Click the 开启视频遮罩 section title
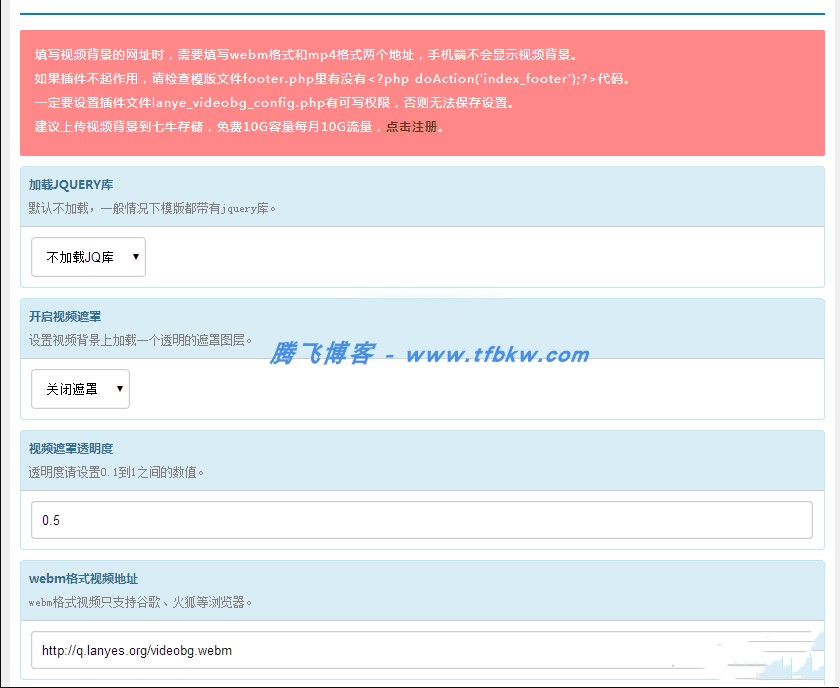Screen dimensions: 840x688 tap(62, 317)
